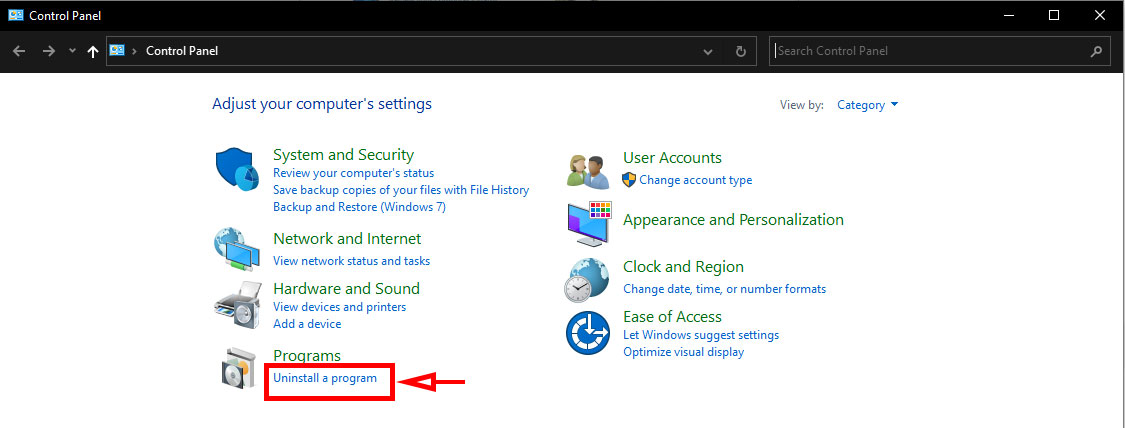Open the address bar history dropdown

pos(708,52)
